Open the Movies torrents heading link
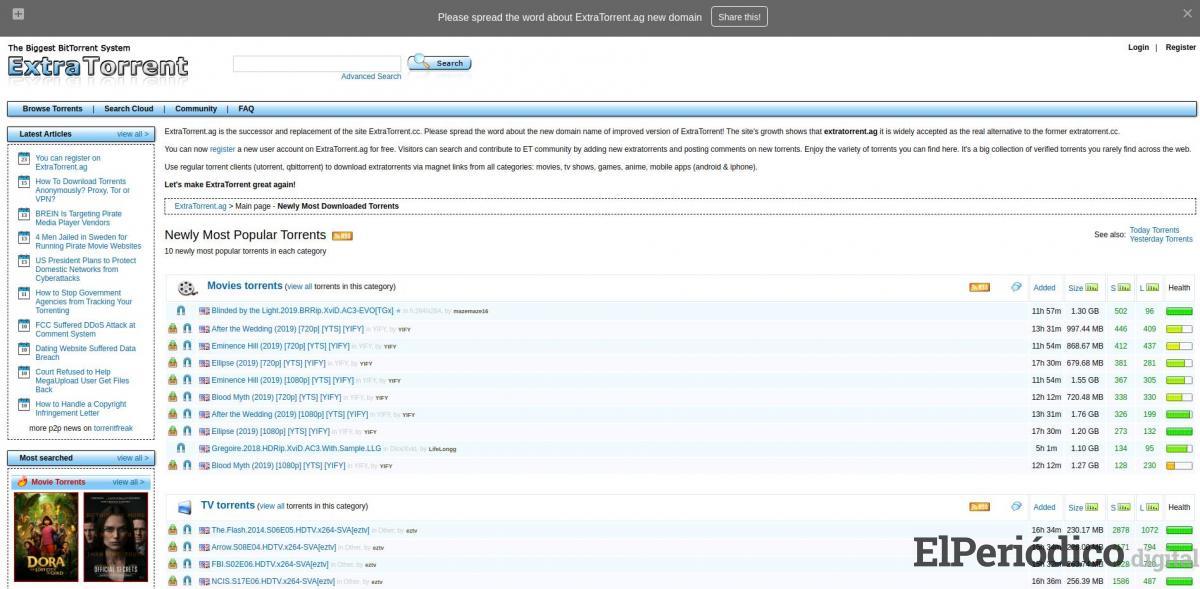Viewport: 1200px width, 589px height. [x=245, y=286]
